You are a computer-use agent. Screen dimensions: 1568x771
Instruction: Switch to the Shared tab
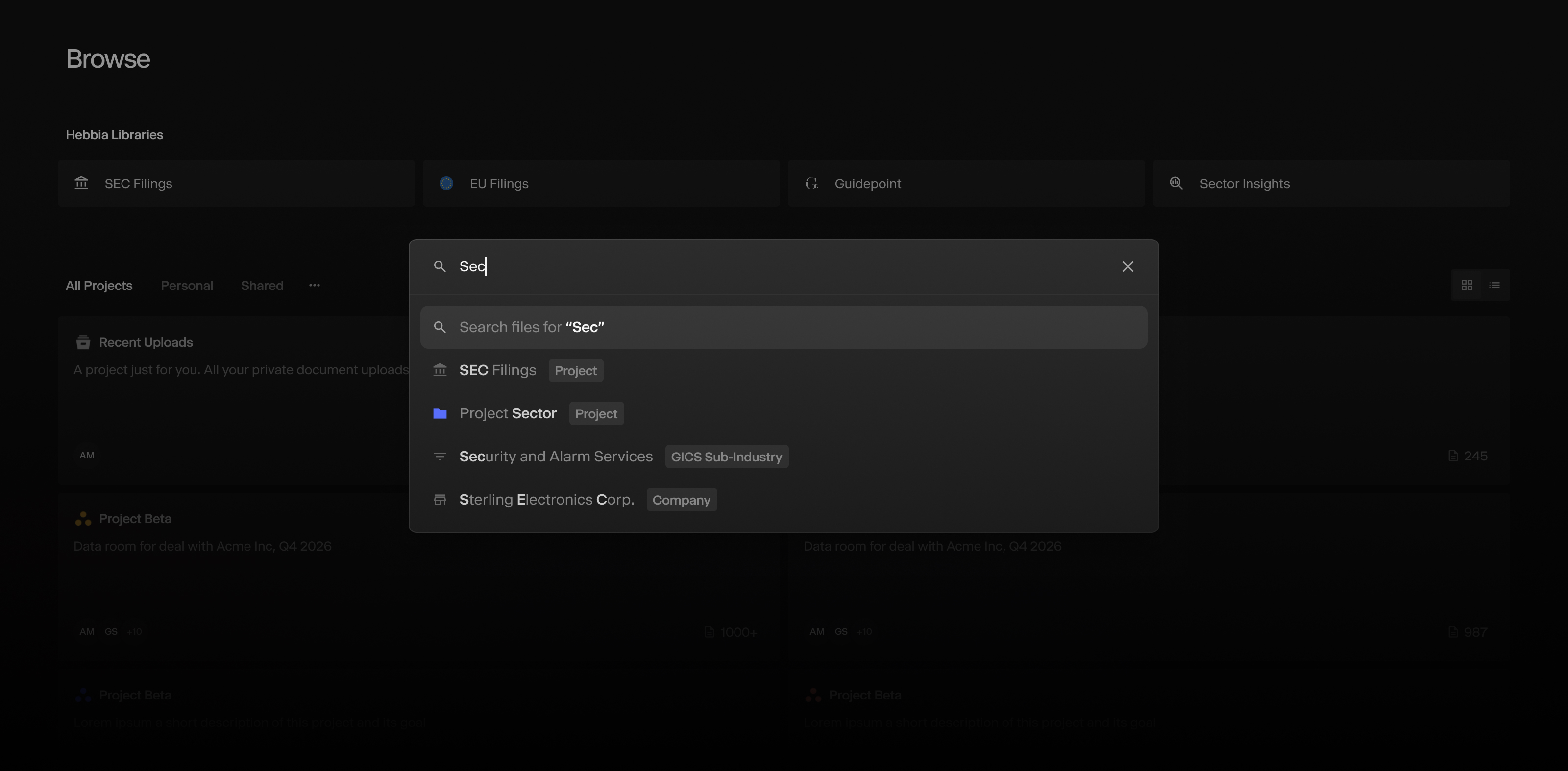[262, 286]
